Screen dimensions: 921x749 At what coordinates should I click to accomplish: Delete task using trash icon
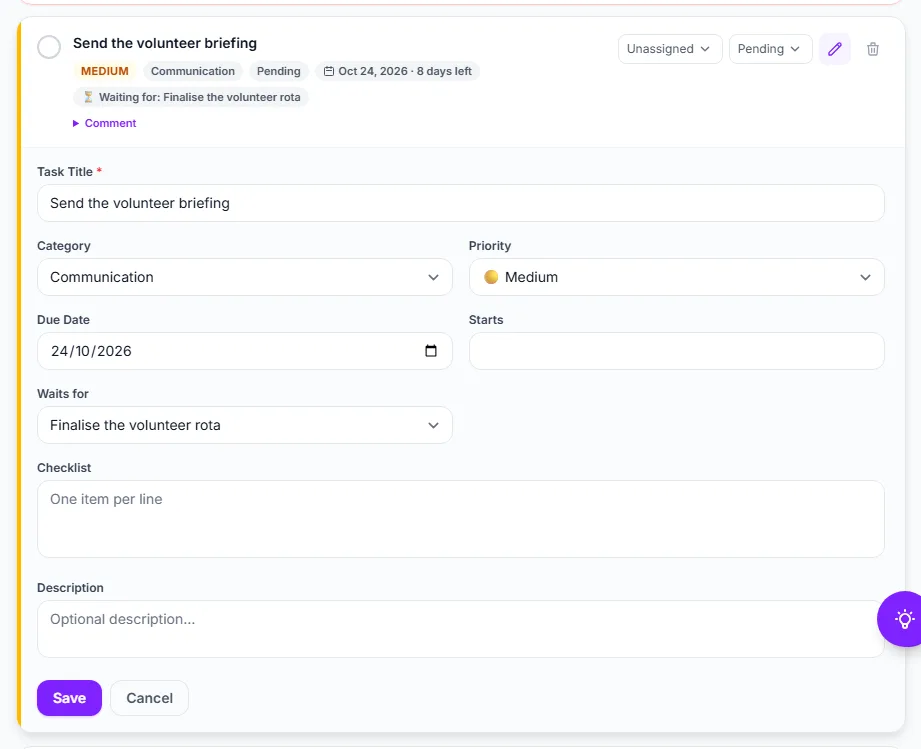[873, 49]
